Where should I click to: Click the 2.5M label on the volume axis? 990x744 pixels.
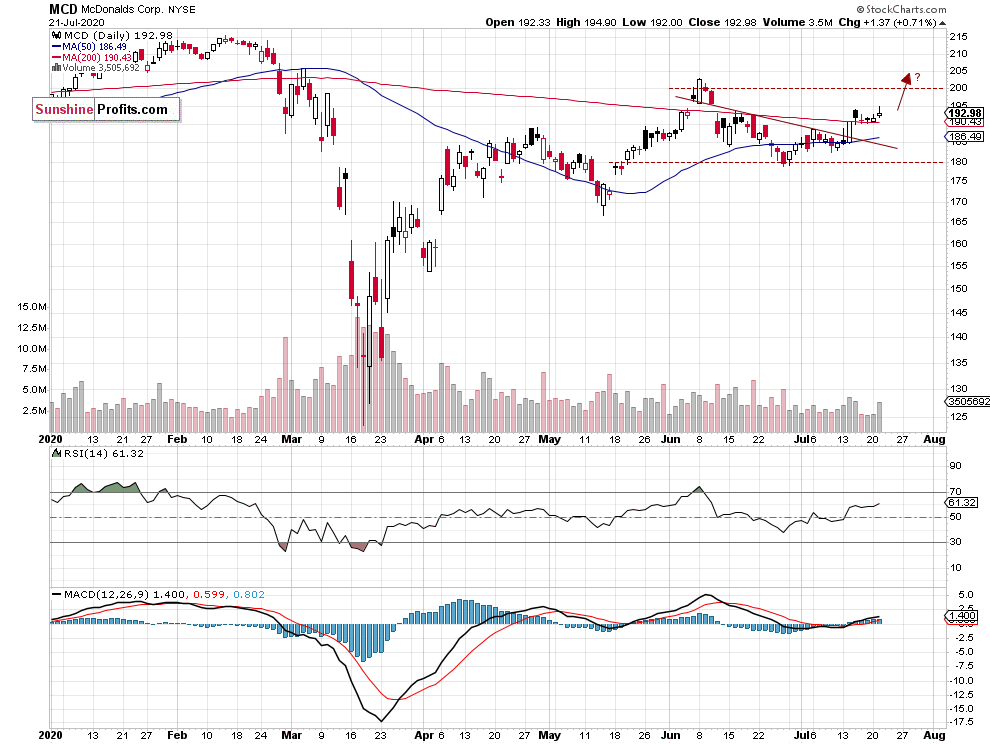tap(34, 411)
